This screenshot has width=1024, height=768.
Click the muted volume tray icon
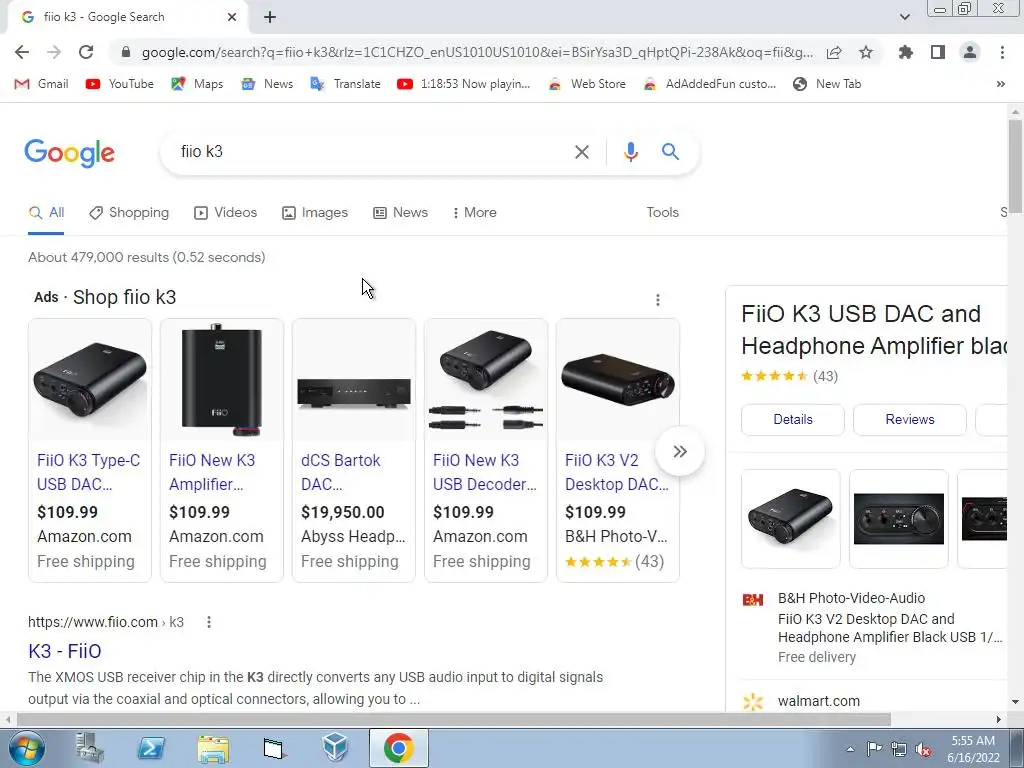point(923,749)
